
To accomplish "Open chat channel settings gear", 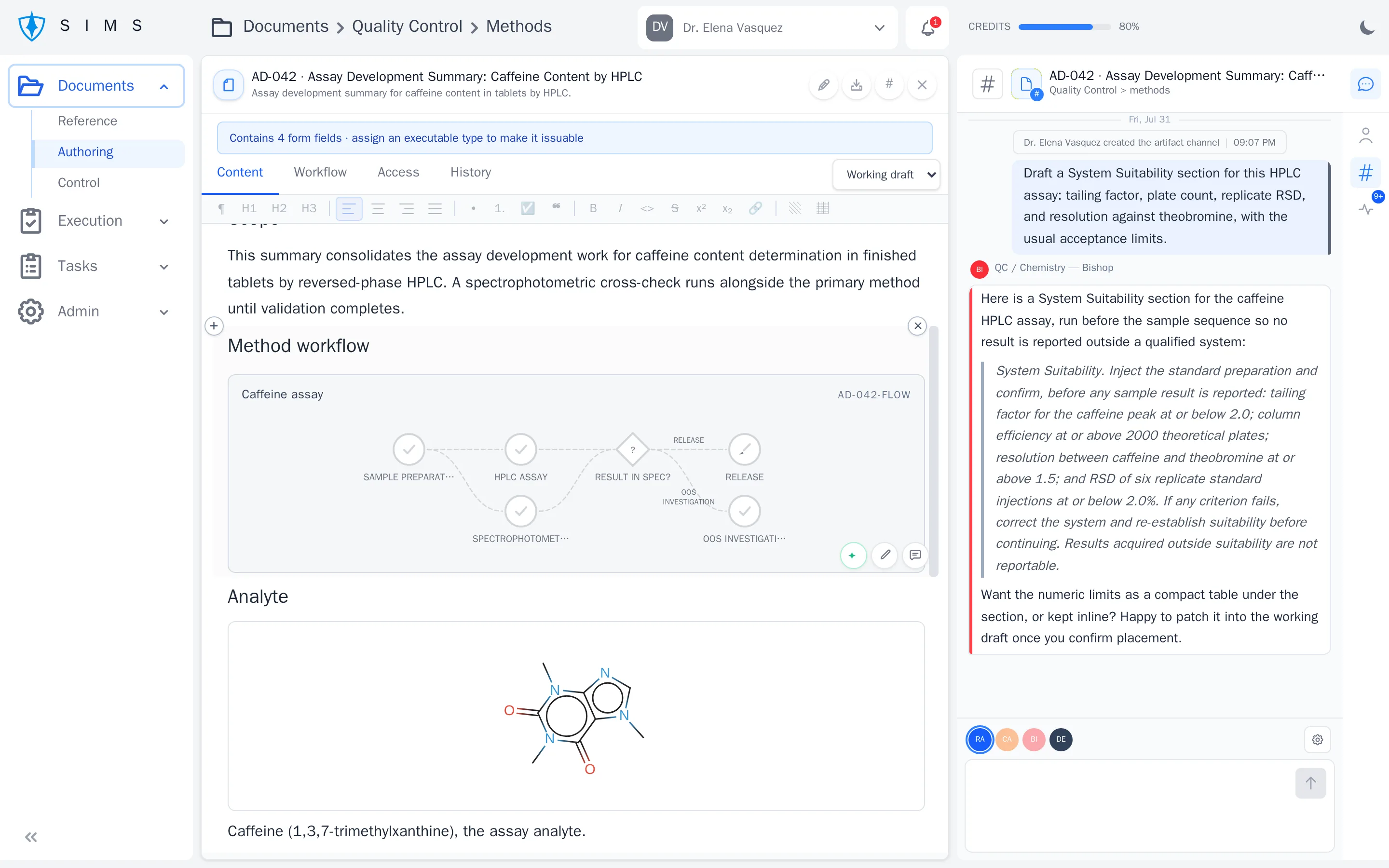I will click(x=1317, y=739).
